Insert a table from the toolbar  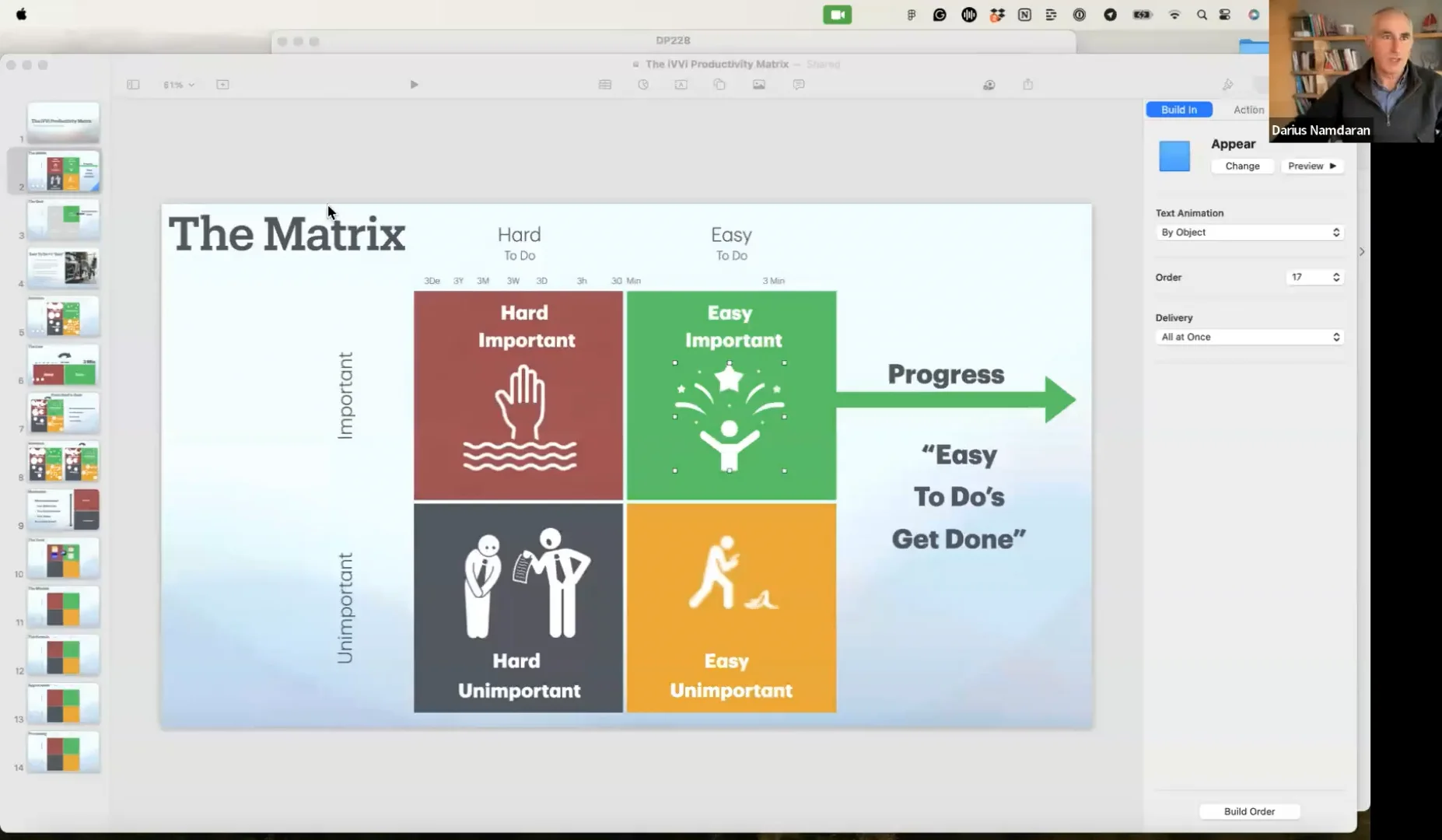pos(606,84)
